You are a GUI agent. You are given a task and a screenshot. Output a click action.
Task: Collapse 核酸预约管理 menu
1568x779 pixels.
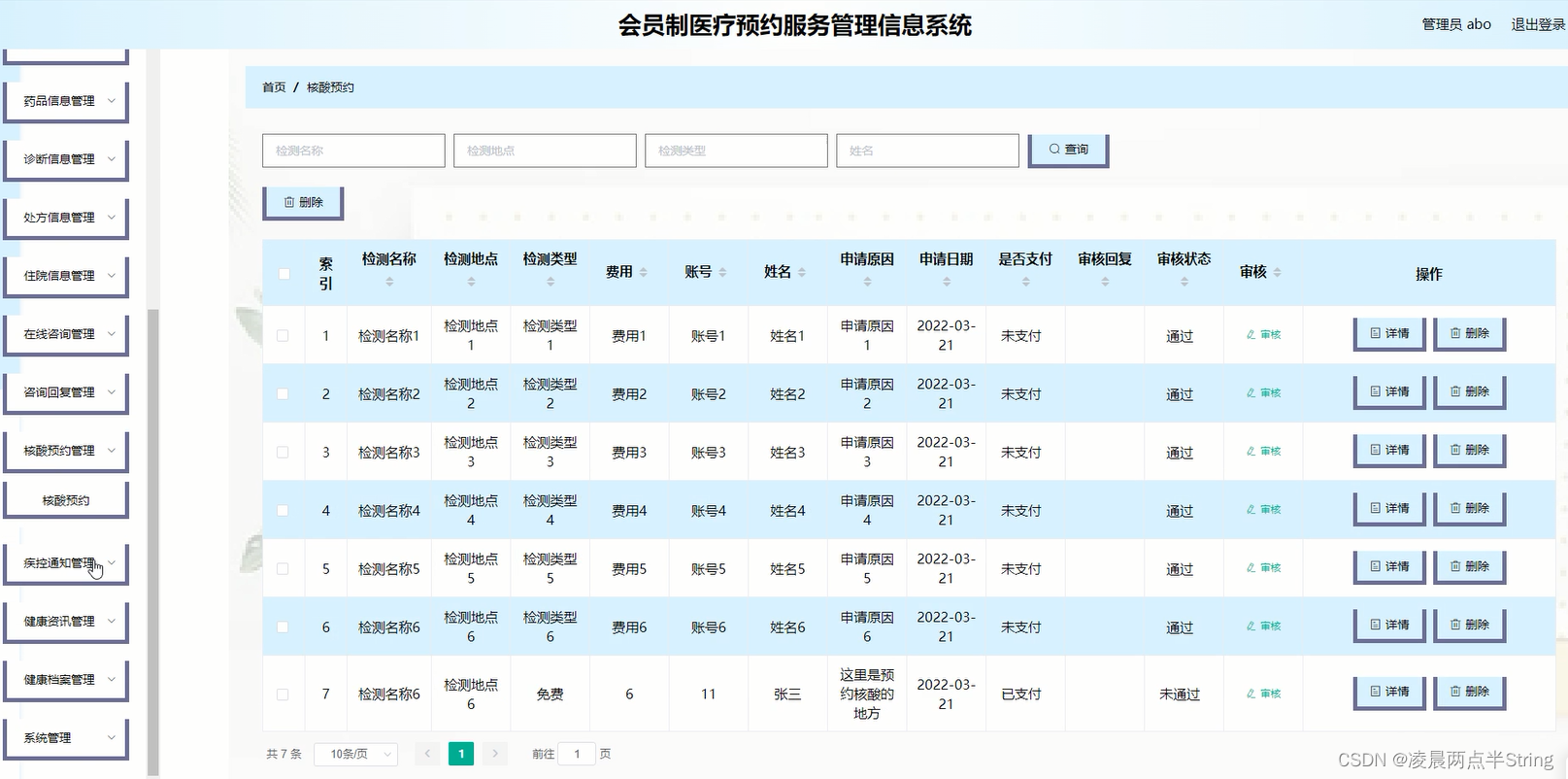(x=66, y=451)
